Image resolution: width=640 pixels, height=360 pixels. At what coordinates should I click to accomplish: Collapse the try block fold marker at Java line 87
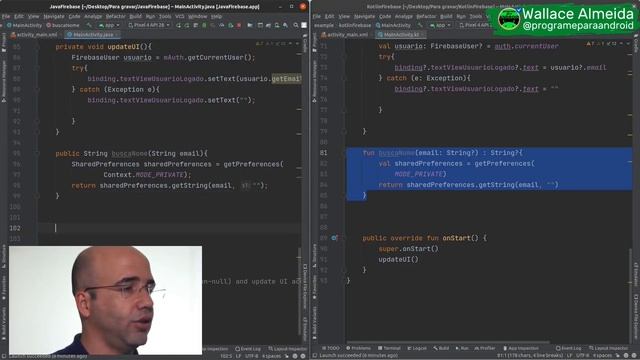pos(37,68)
